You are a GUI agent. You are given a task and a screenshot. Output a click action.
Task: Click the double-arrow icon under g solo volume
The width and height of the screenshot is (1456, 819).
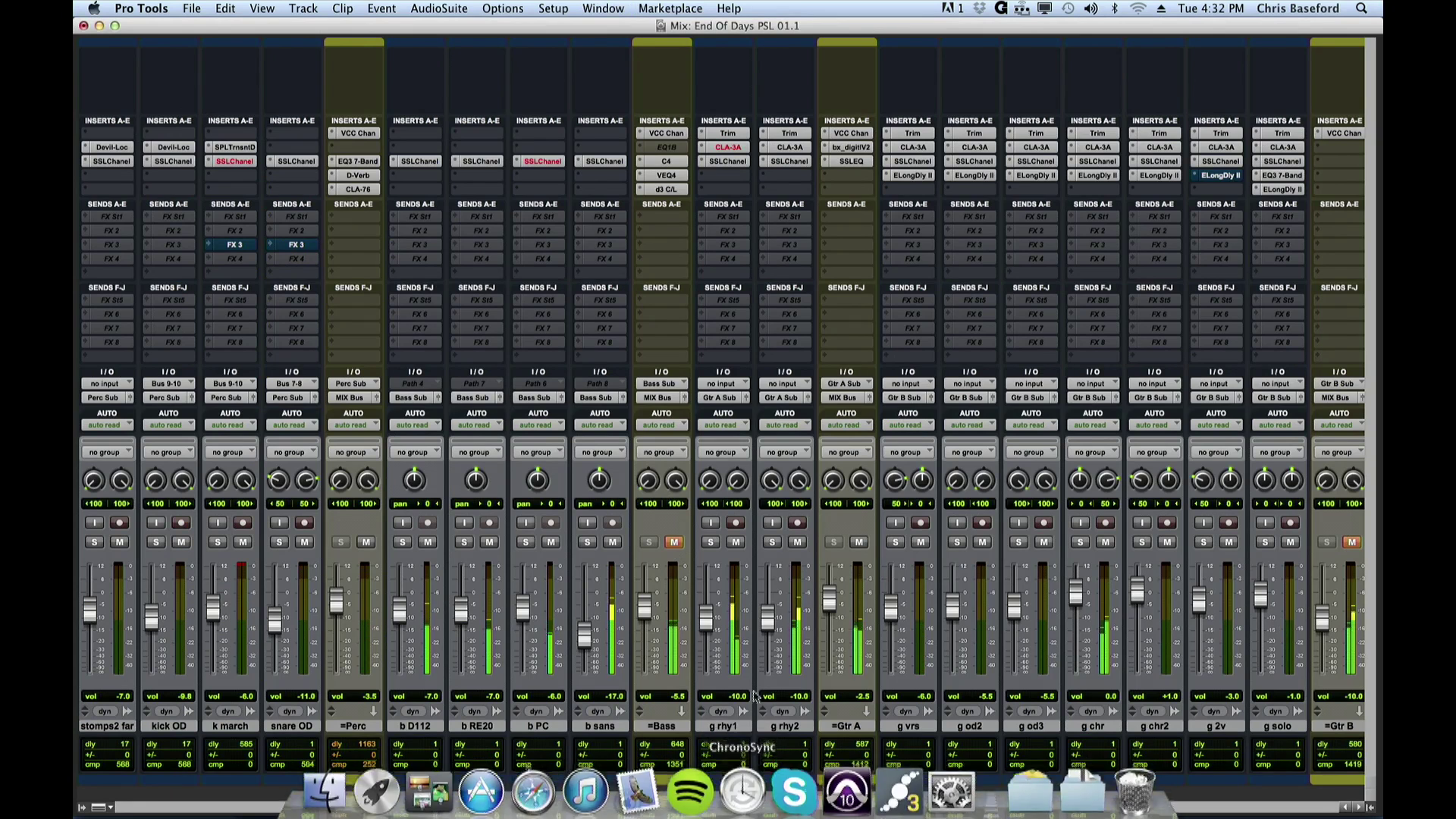click(x=1298, y=711)
